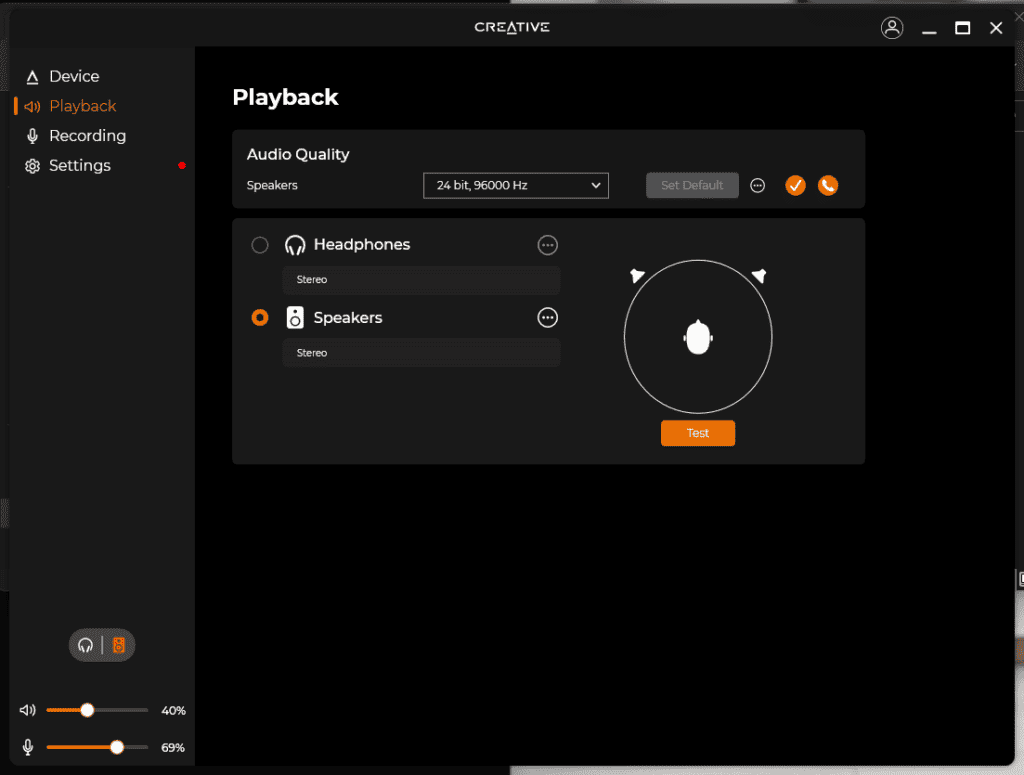Expand the Headphones Stereo configuration field
The image size is (1024, 775).
pos(421,280)
